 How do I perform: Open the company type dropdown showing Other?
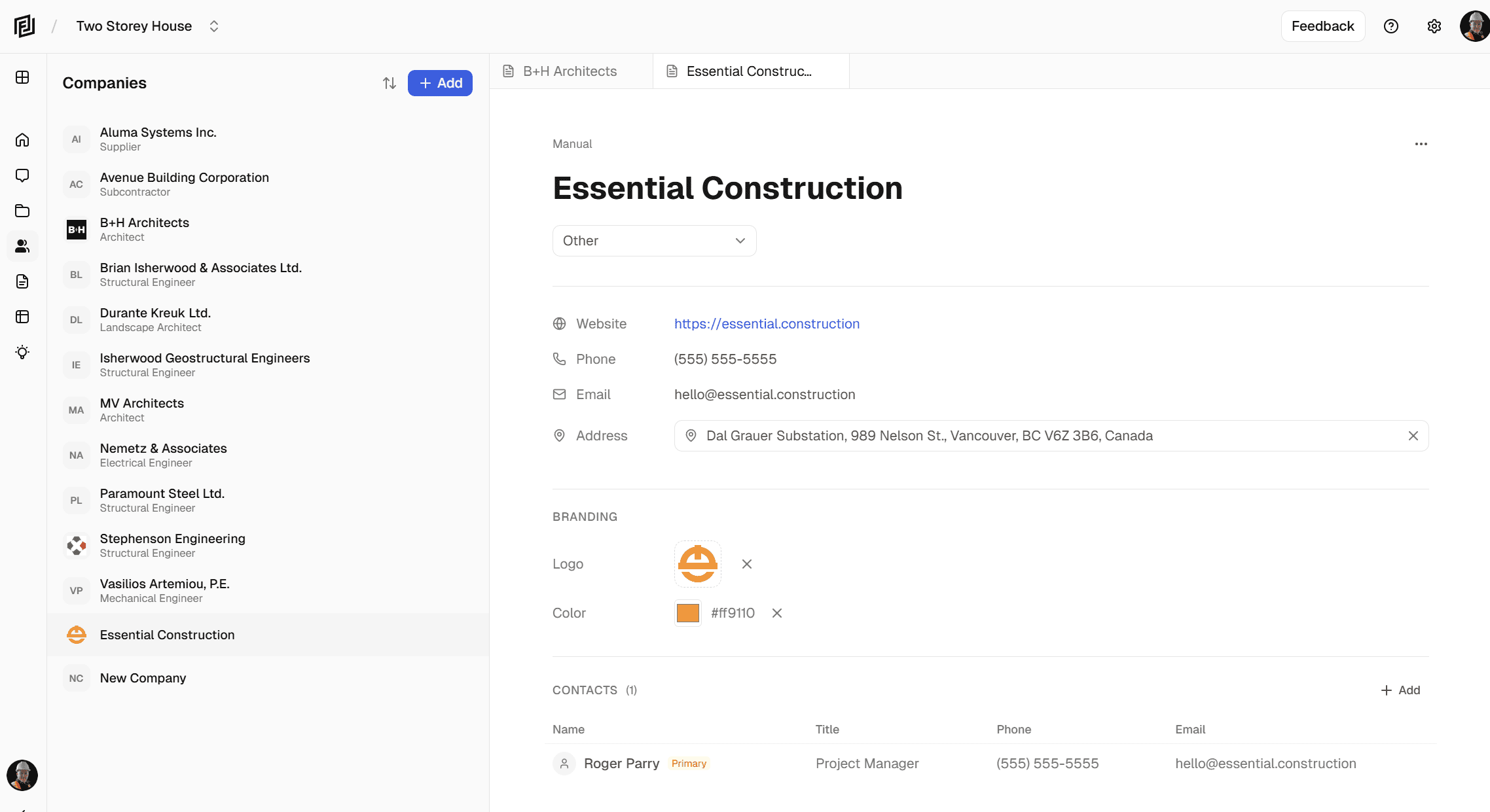(653, 241)
